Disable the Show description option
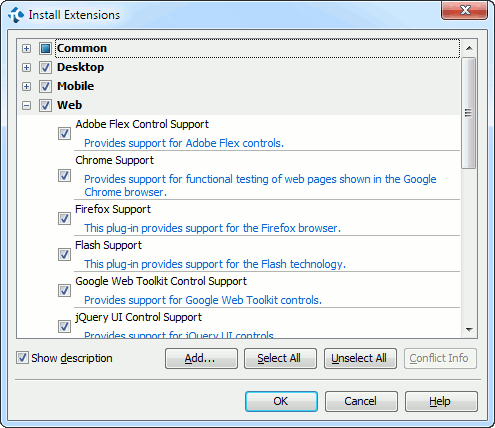Image resolution: width=495 pixels, height=428 pixels. pos(22,358)
